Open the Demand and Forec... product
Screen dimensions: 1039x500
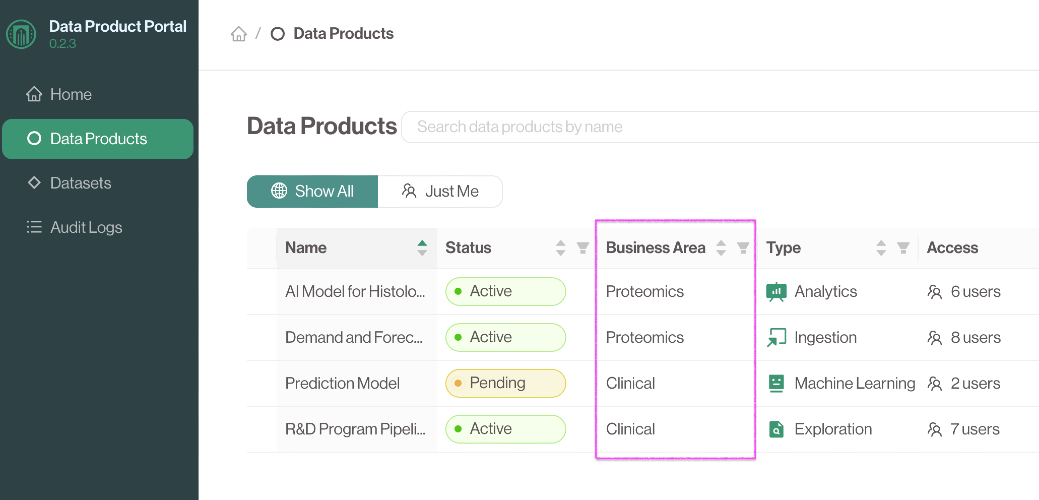click(354, 337)
